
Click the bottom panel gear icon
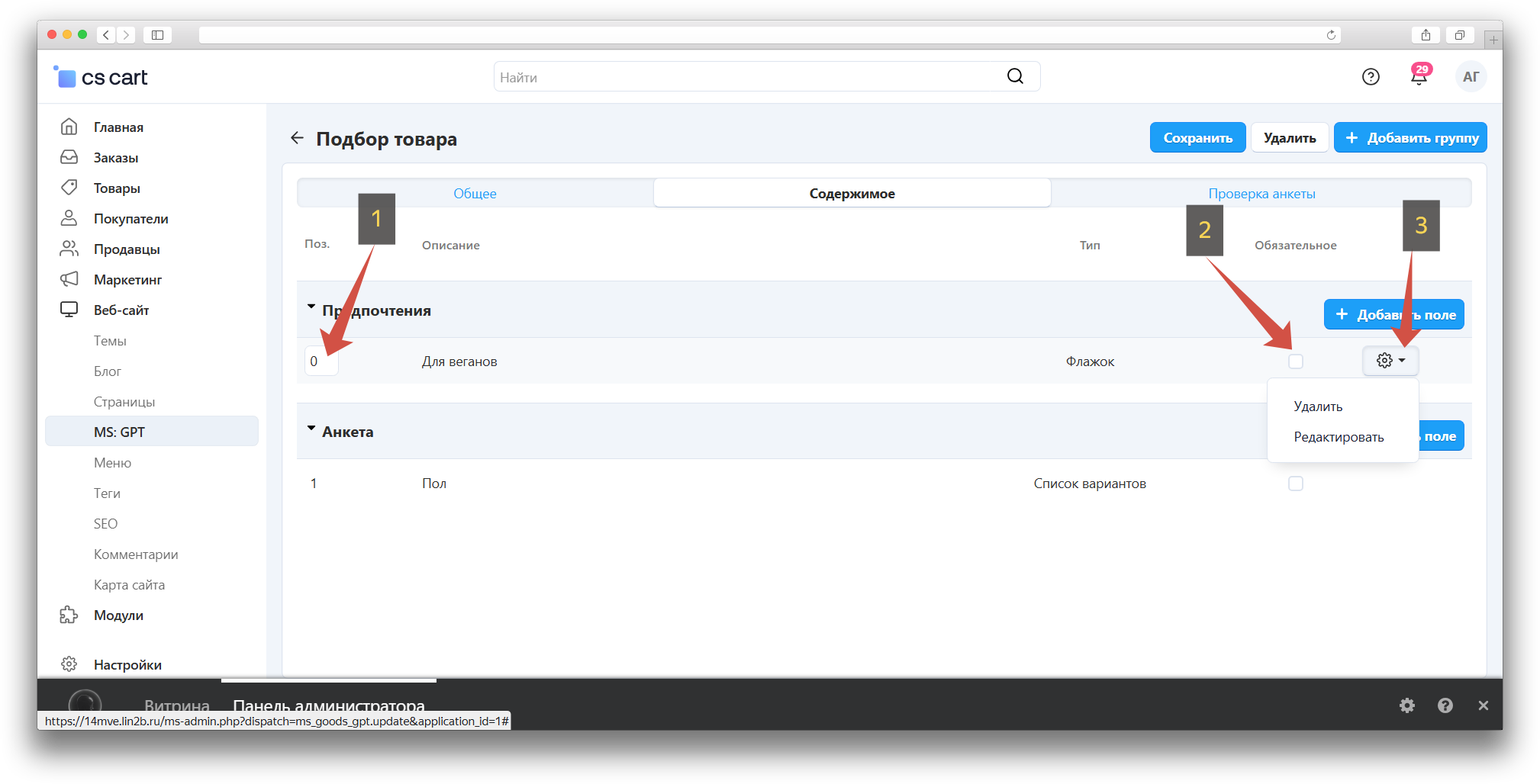click(x=1406, y=705)
